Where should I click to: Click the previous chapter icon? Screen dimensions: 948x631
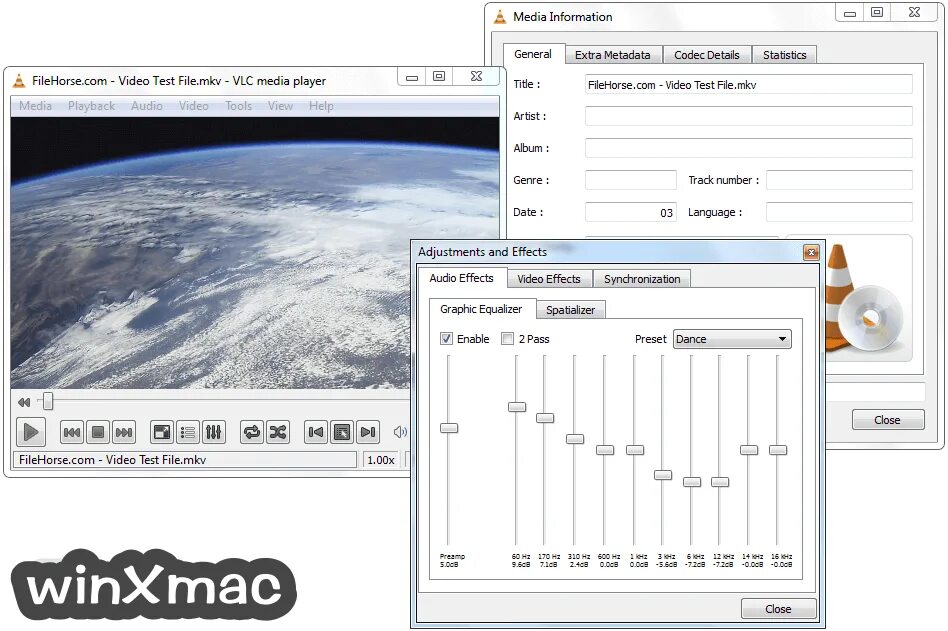point(316,432)
